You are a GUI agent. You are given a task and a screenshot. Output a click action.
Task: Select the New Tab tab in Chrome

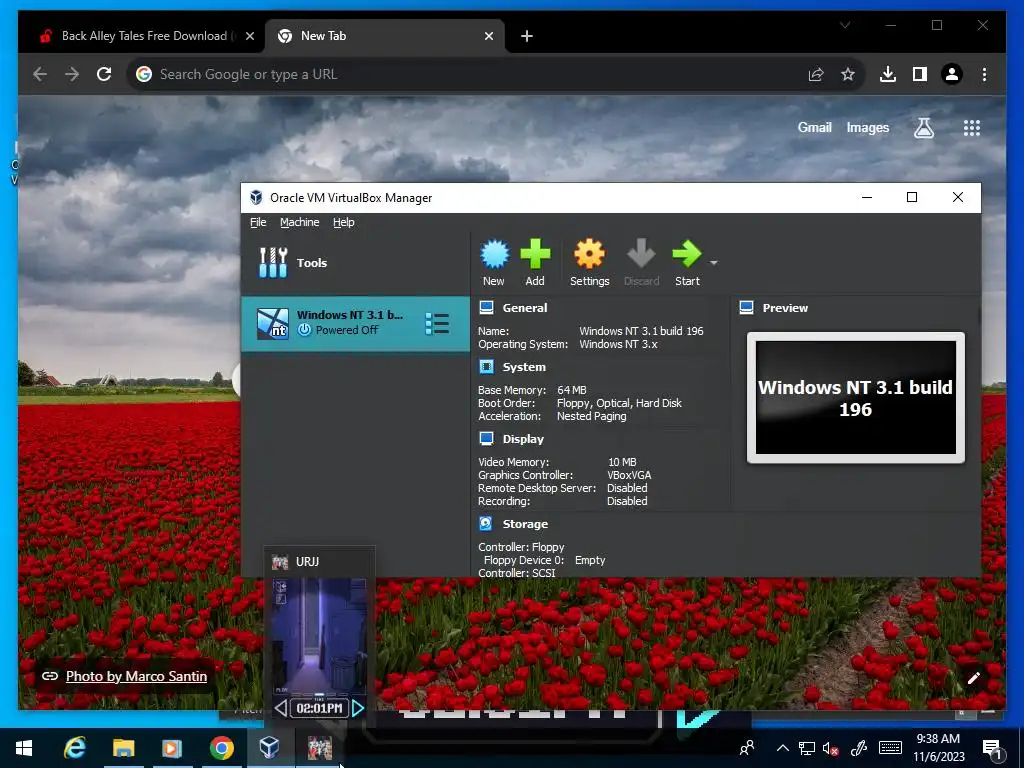(385, 36)
